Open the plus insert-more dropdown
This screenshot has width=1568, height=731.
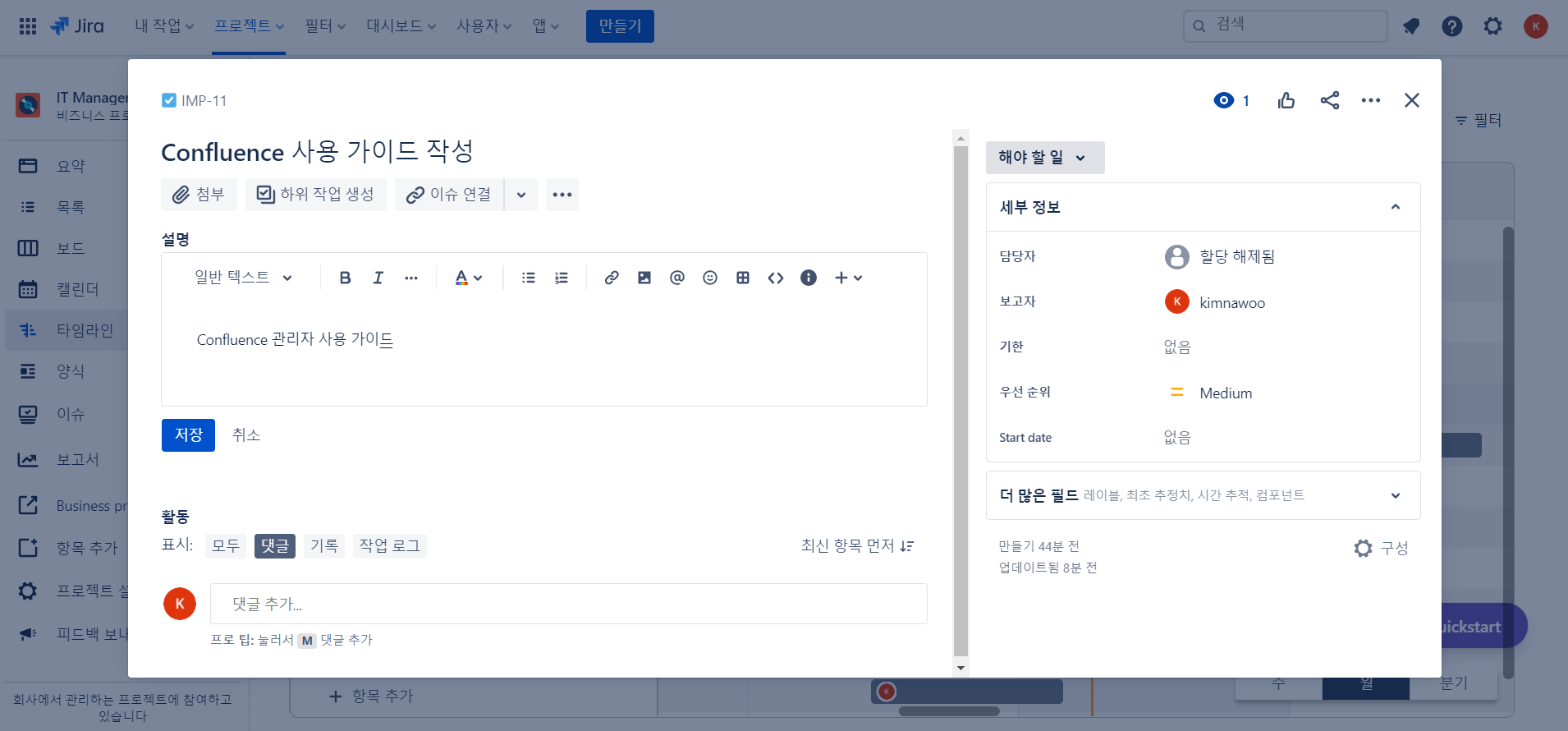click(x=849, y=278)
